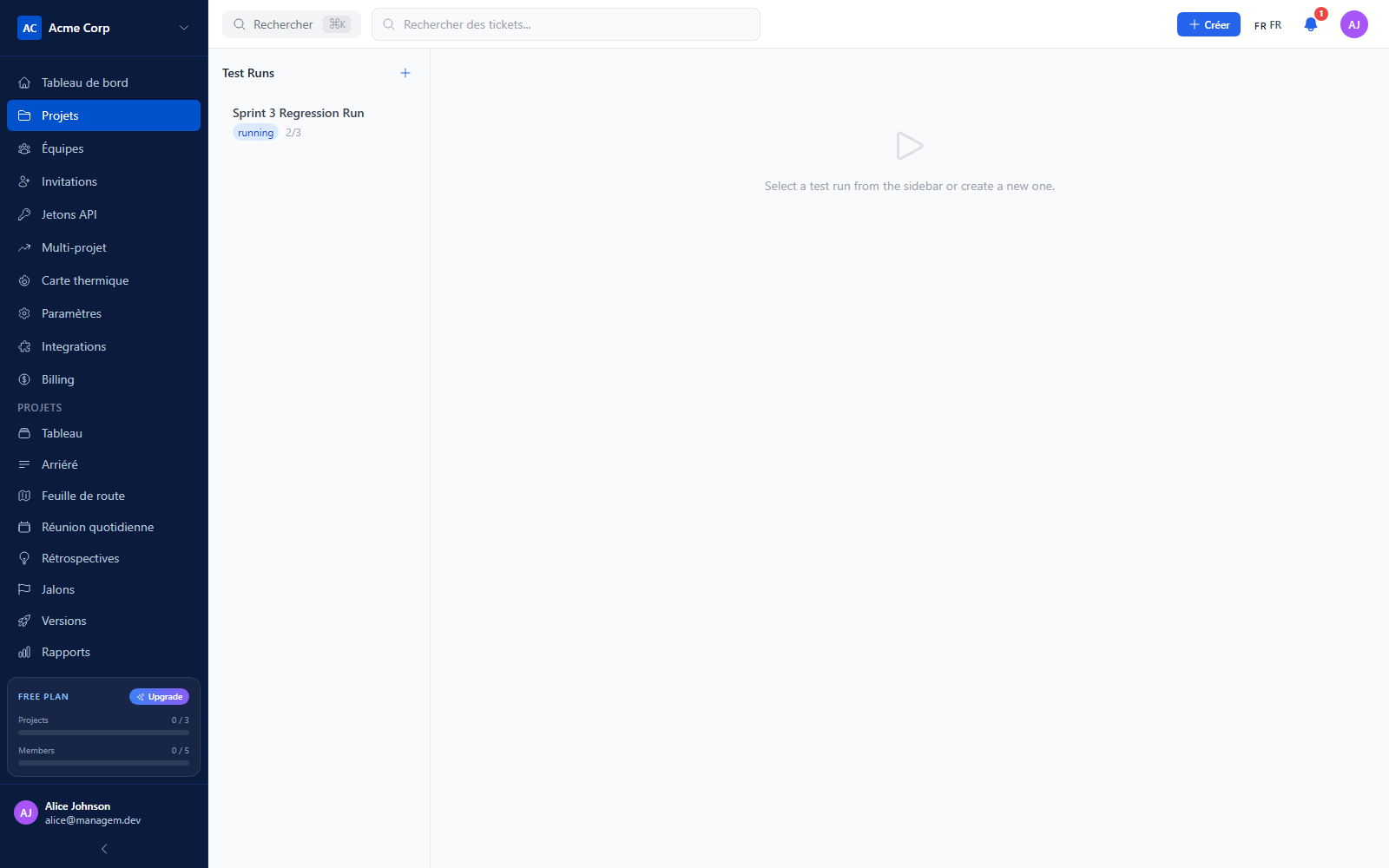This screenshot has height=868, width=1389.
Task: Open Alice Johnson user profile
Action: point(103,812)
